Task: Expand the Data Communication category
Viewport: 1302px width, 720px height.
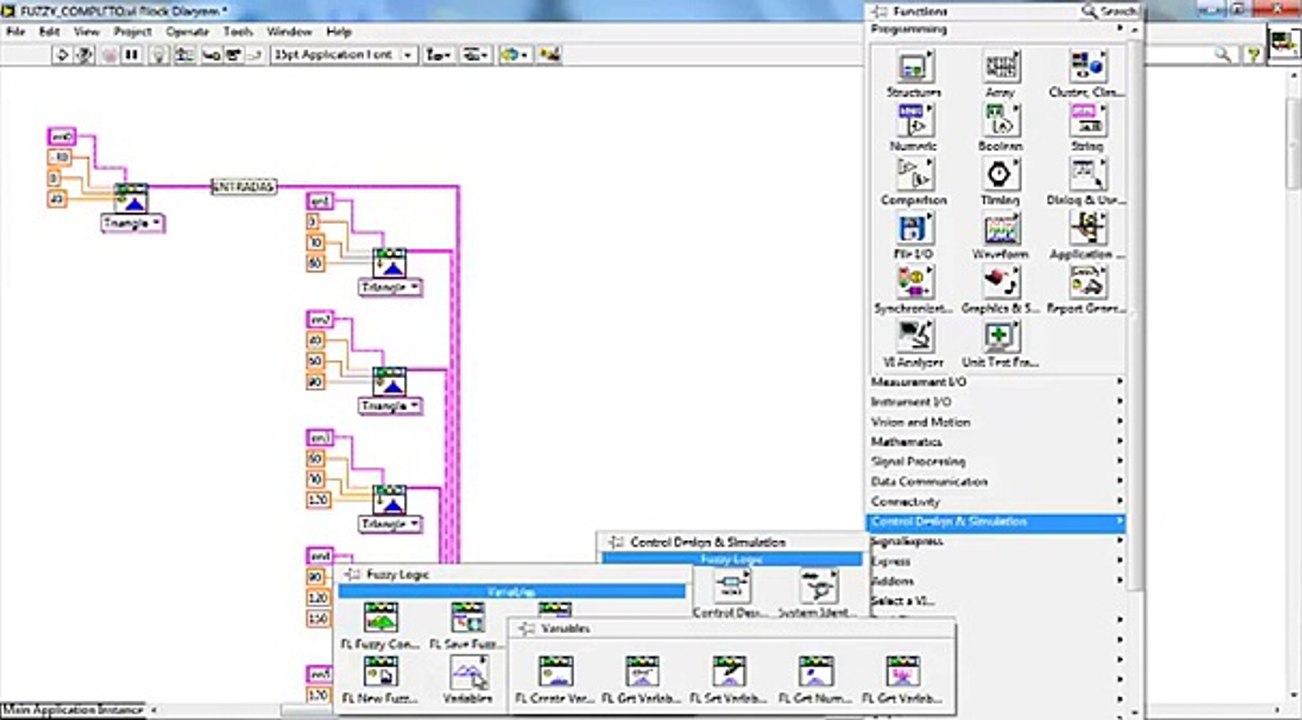Action: [996, 482]
